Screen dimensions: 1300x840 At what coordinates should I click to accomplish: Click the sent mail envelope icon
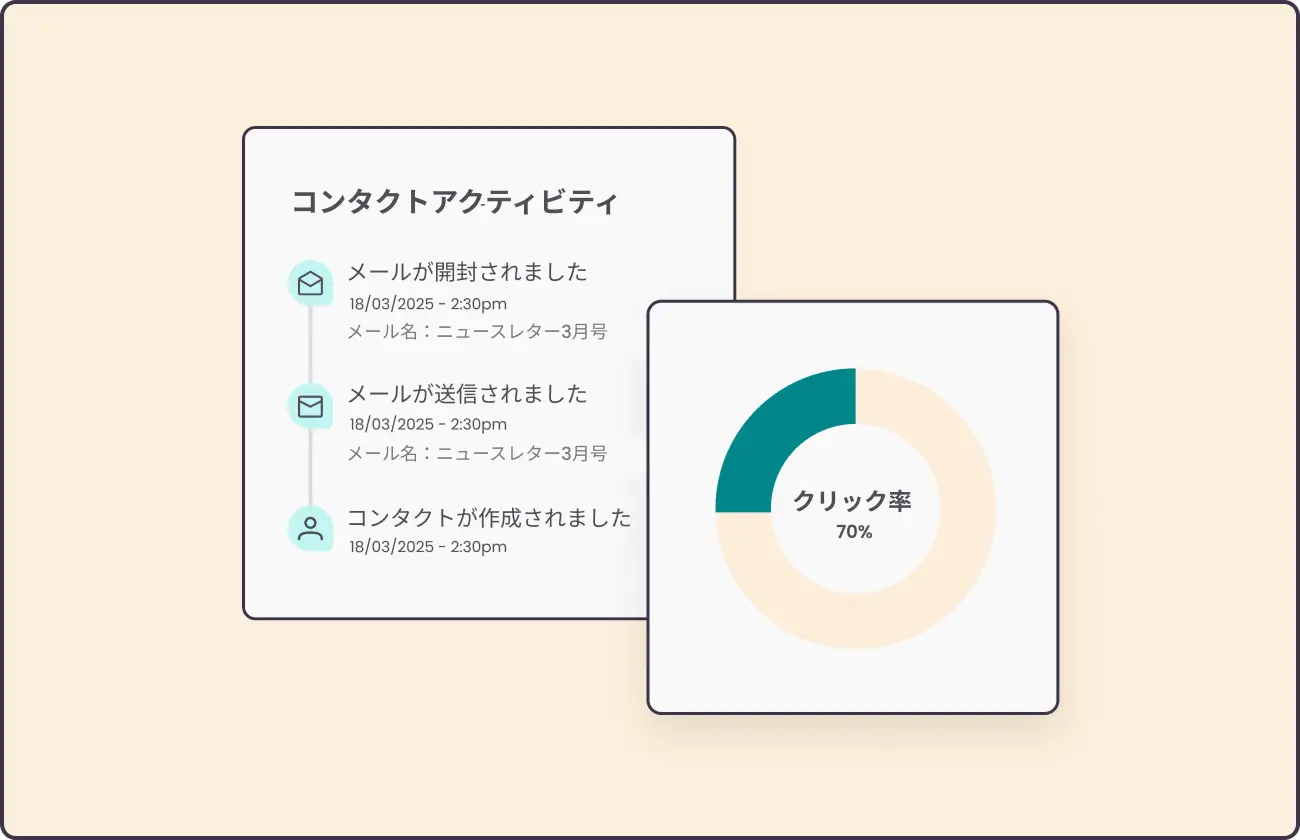click(311, 406)
